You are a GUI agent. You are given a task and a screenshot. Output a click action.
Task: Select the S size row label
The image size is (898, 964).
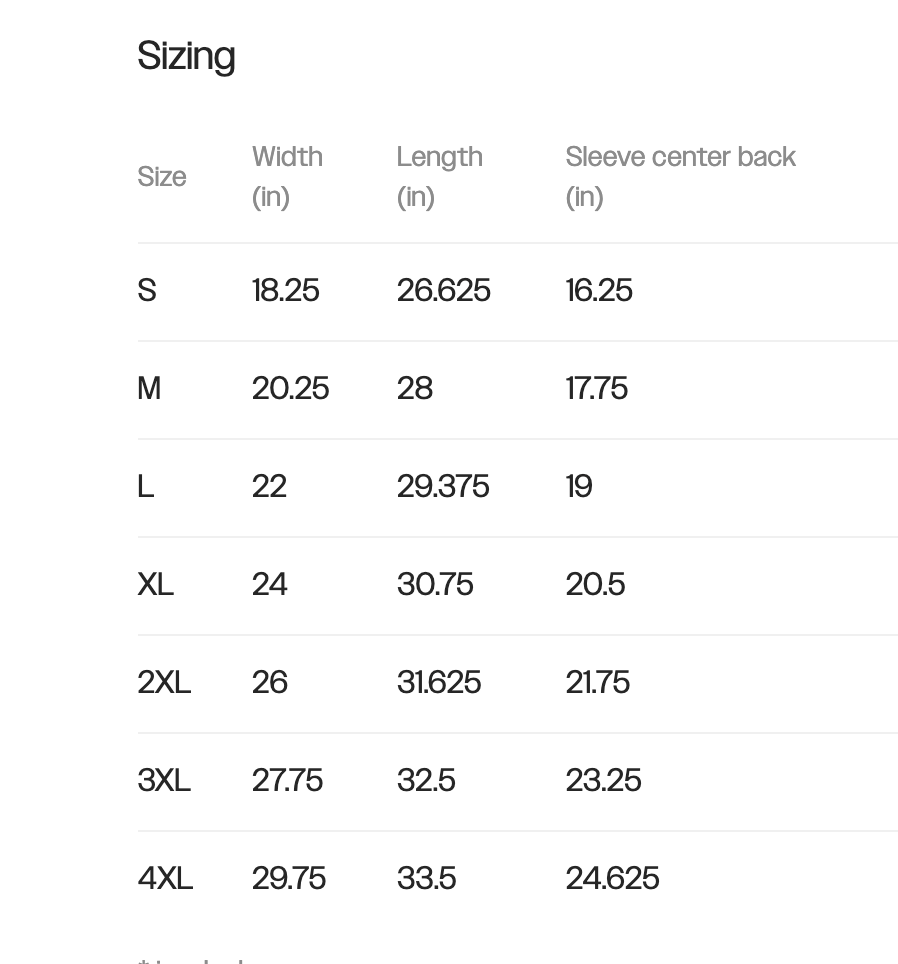point(147,290)
